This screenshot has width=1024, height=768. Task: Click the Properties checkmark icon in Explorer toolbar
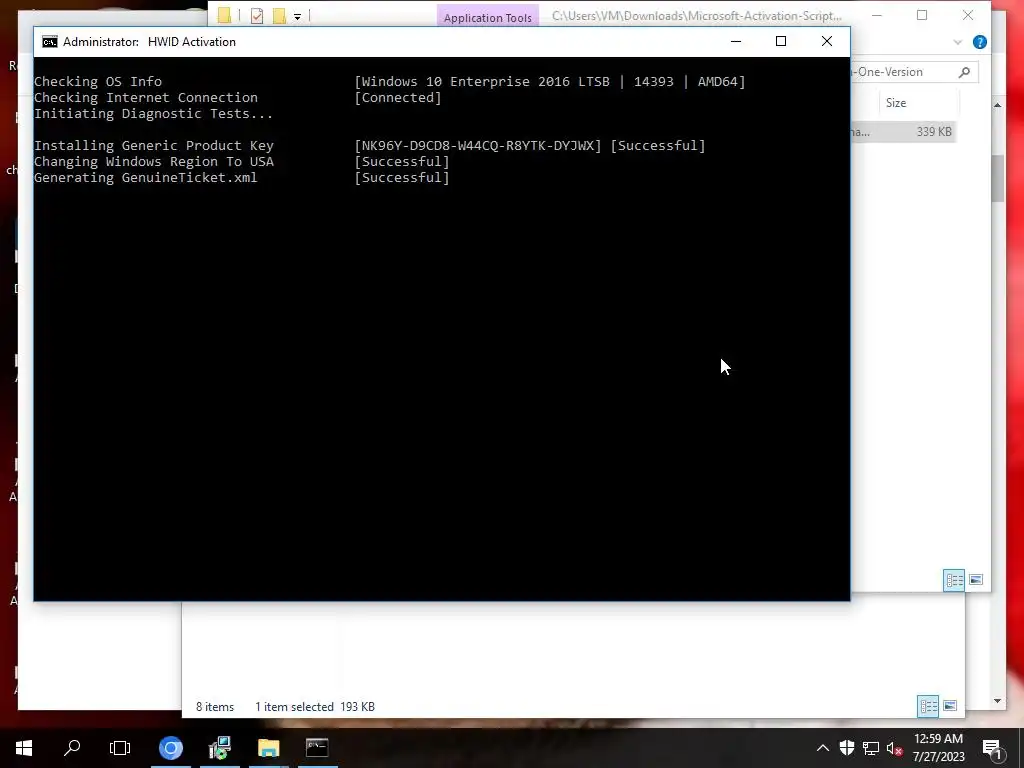click(257, 16)
